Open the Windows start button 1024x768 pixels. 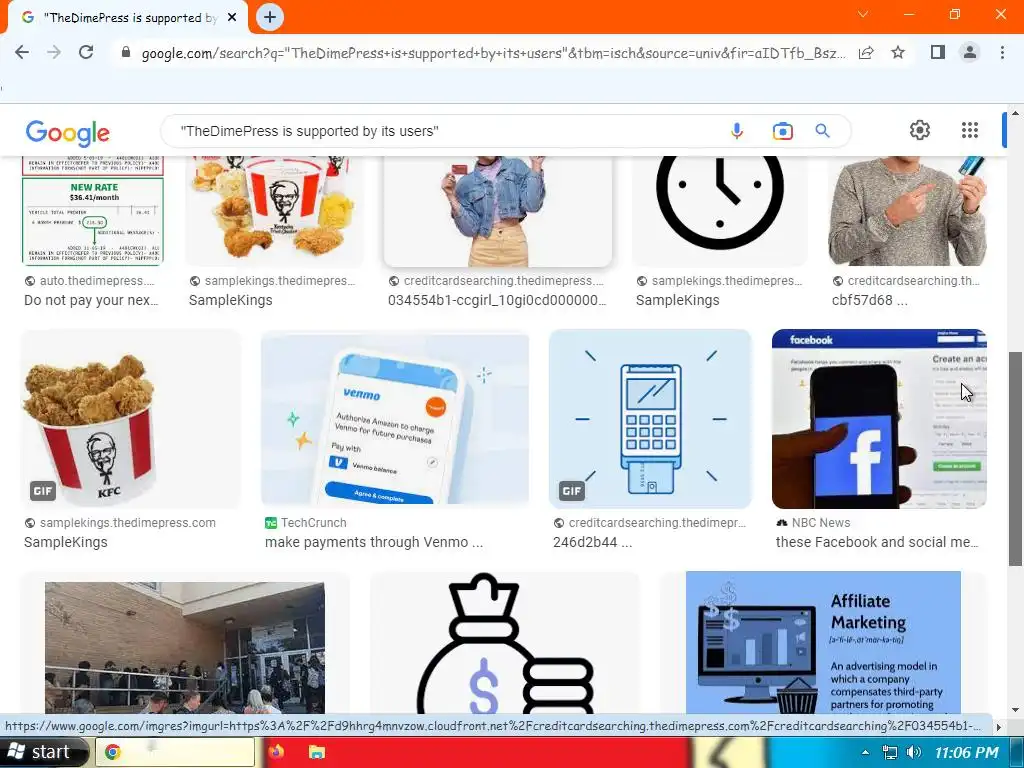tap(43, 752)
